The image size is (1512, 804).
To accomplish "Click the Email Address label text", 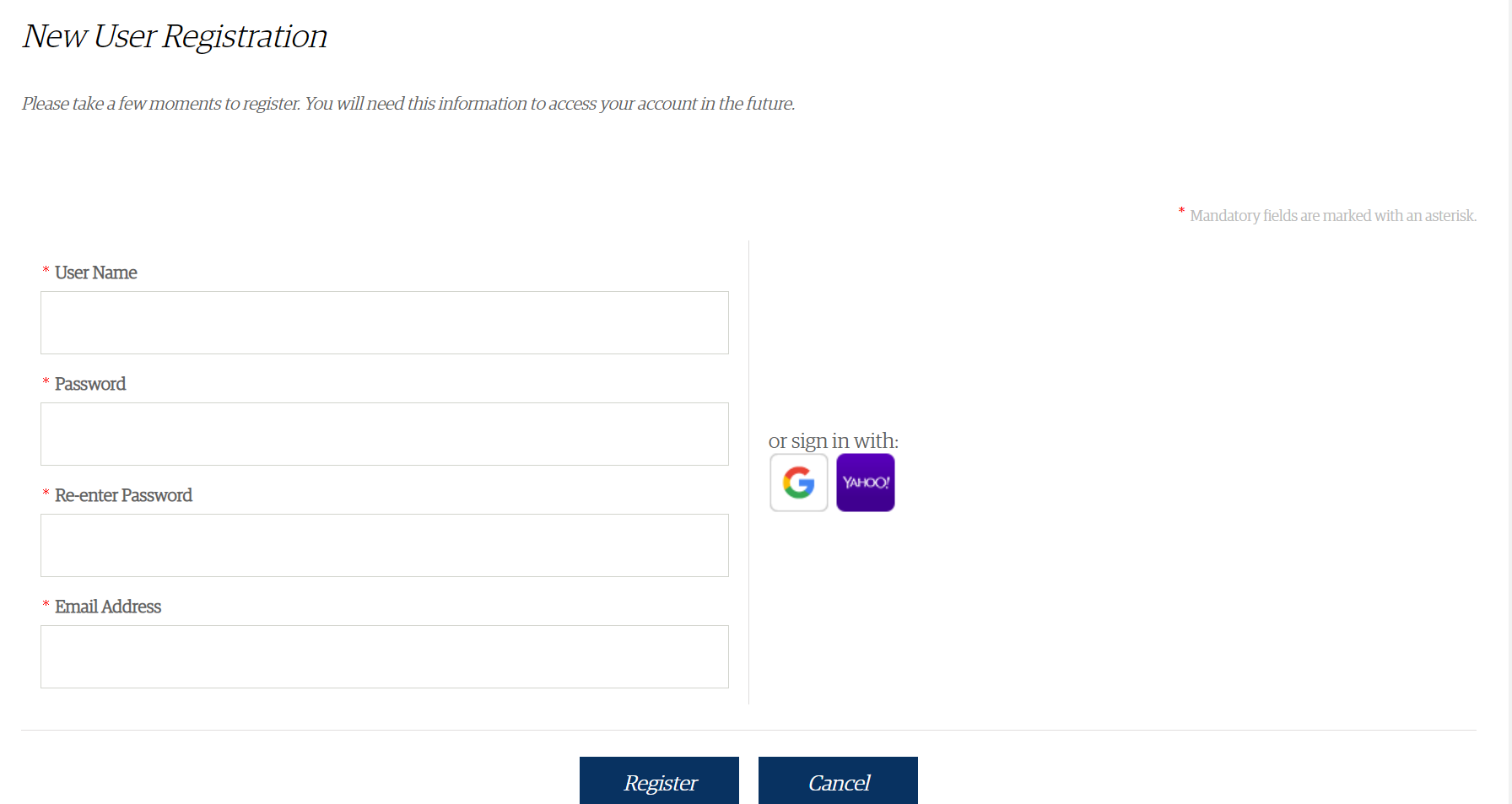I will [108, 607].
